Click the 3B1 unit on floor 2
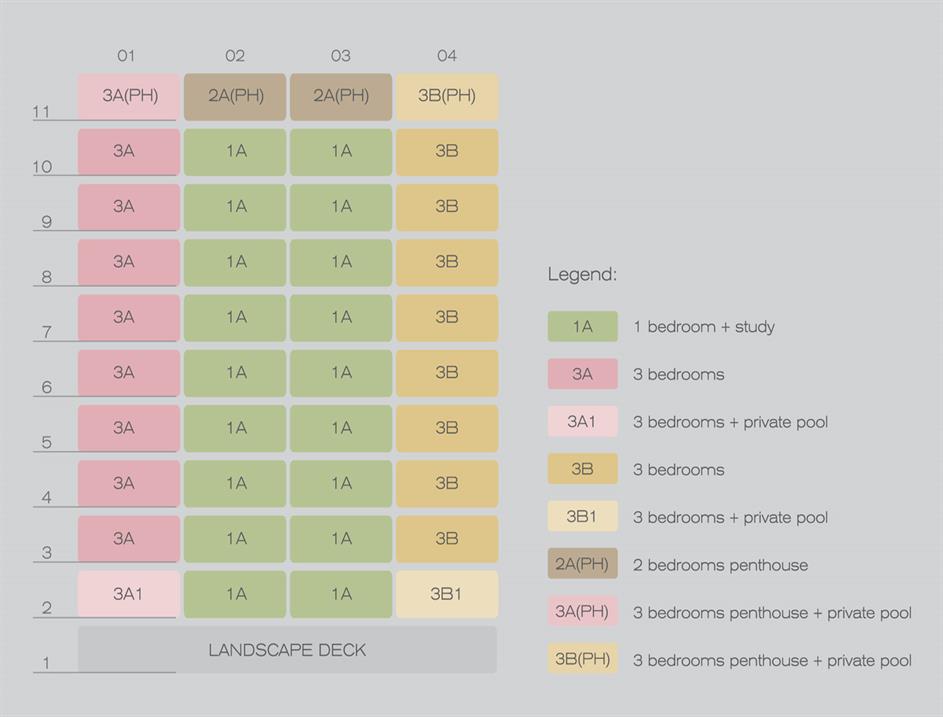943x717 pixels. (447, 594)
